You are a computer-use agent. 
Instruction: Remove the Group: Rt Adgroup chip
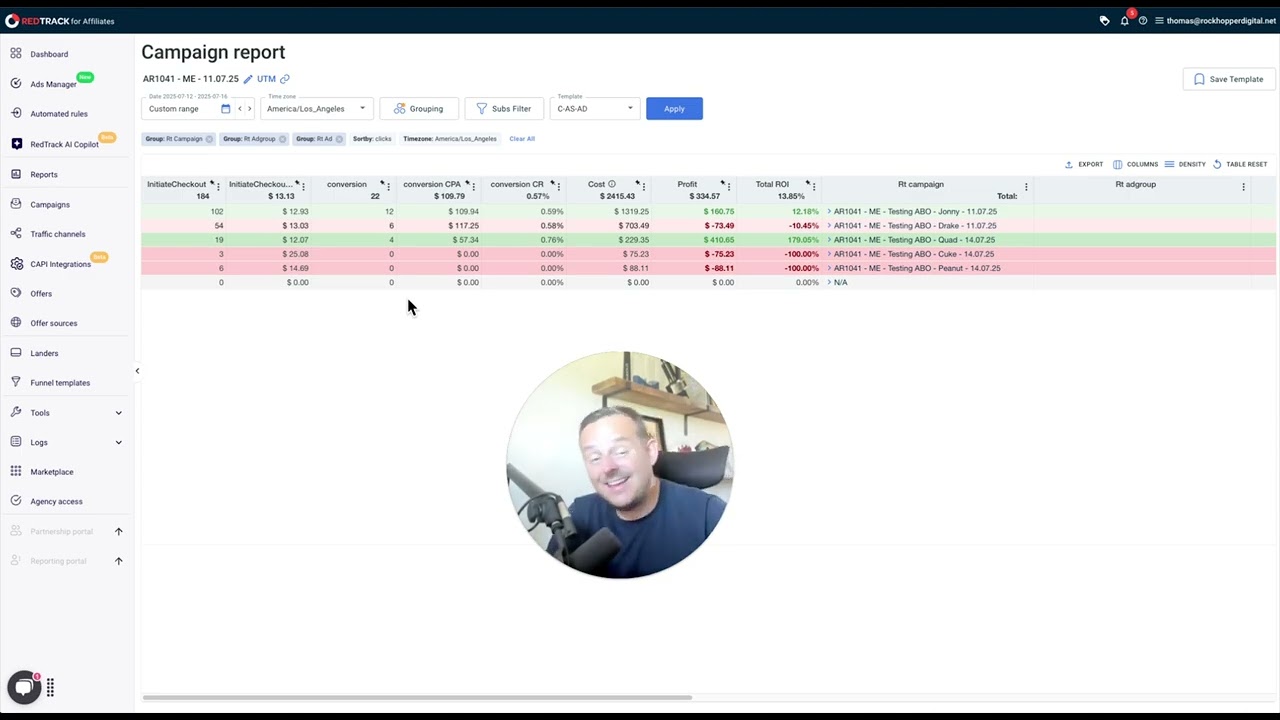click(282, 139)
